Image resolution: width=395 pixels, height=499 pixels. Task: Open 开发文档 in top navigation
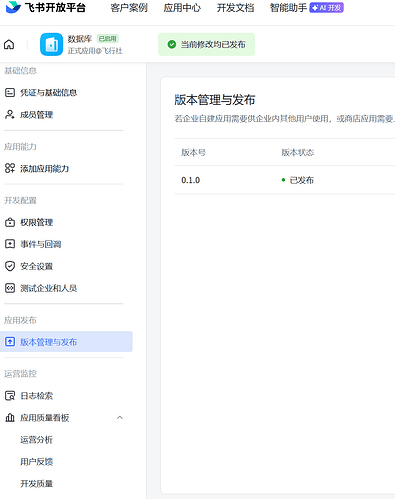235,8
